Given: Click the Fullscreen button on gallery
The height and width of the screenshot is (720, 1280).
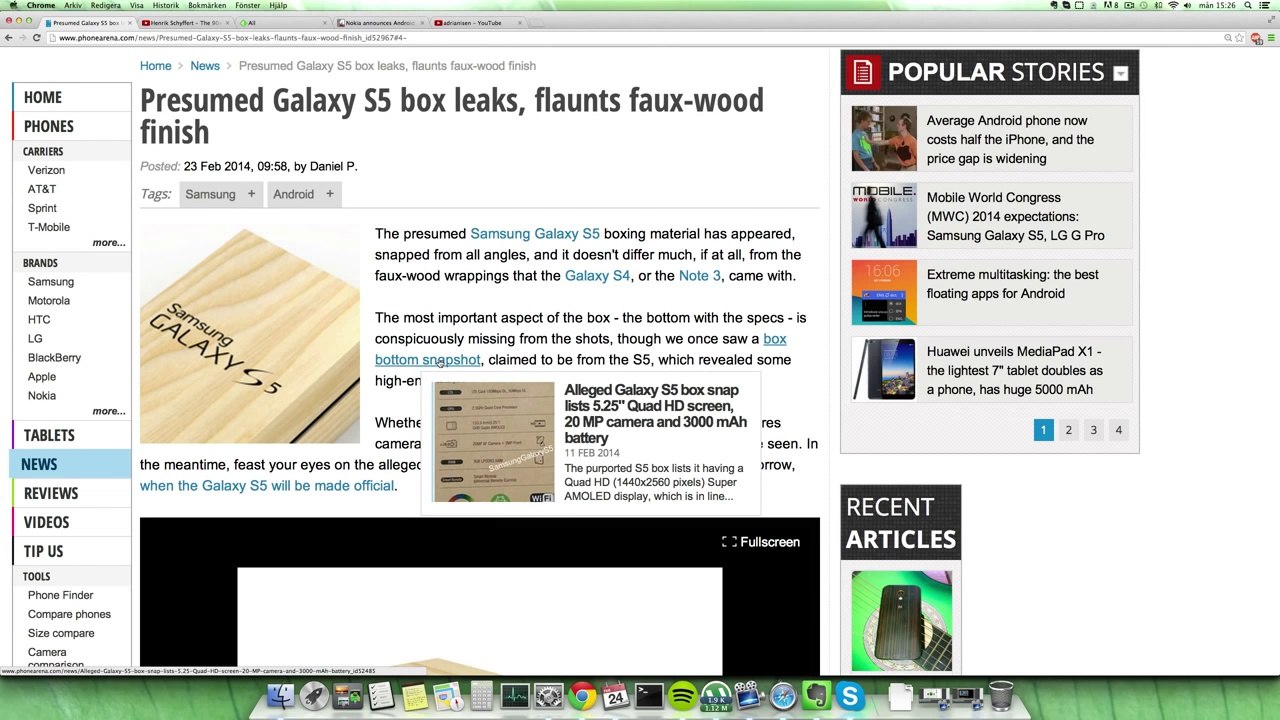Looking at the screenshot, I should tap(761, 542).
